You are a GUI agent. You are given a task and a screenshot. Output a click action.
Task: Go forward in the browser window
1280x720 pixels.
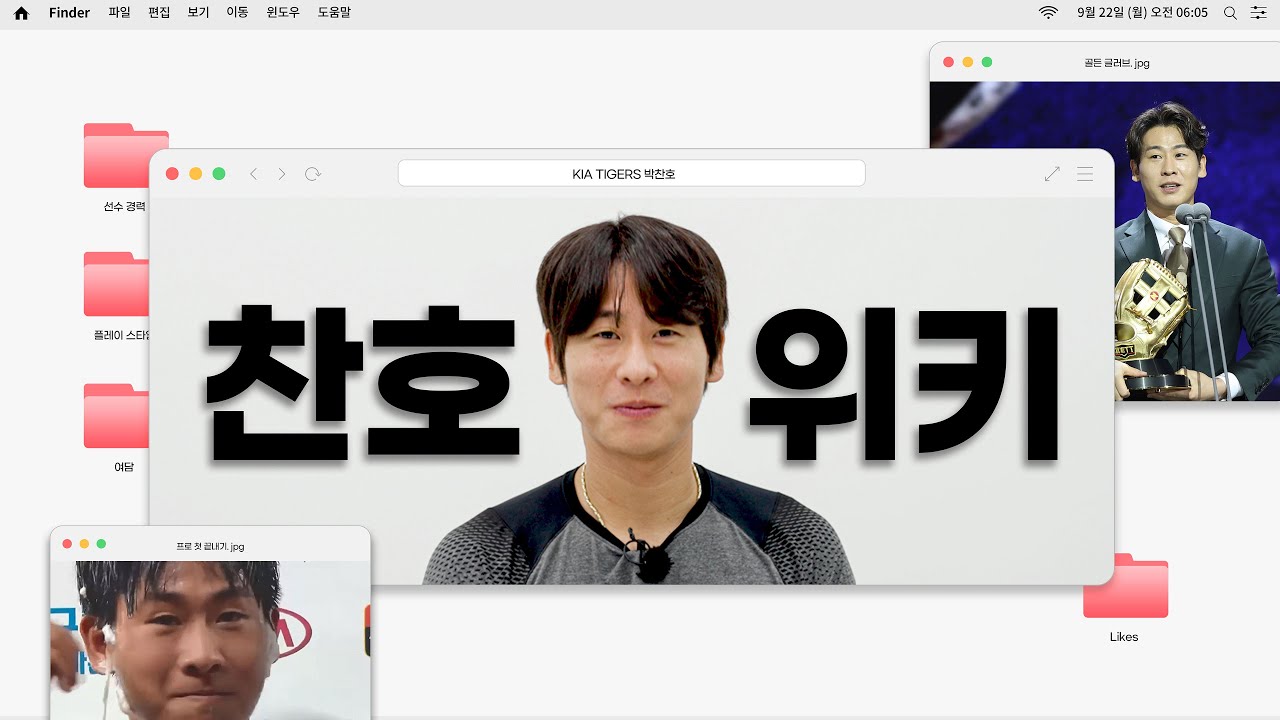[282, 174]
